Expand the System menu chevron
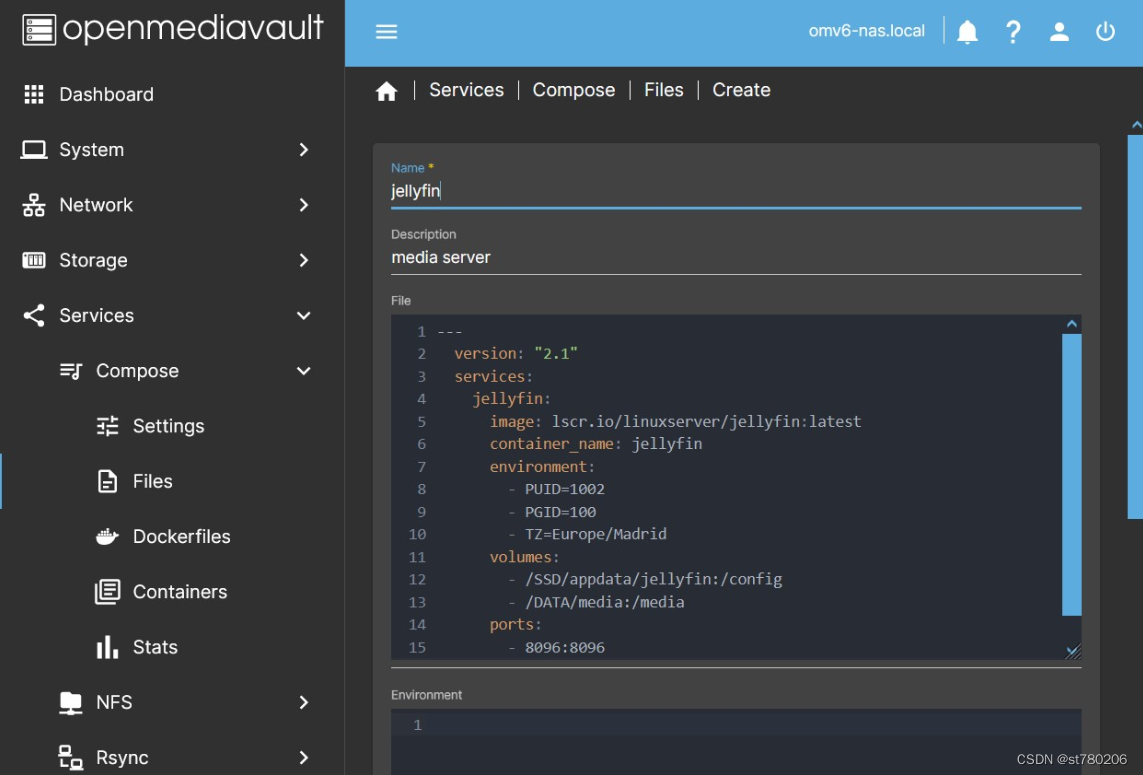This screenshot has width=1143, height=775. 304,149
